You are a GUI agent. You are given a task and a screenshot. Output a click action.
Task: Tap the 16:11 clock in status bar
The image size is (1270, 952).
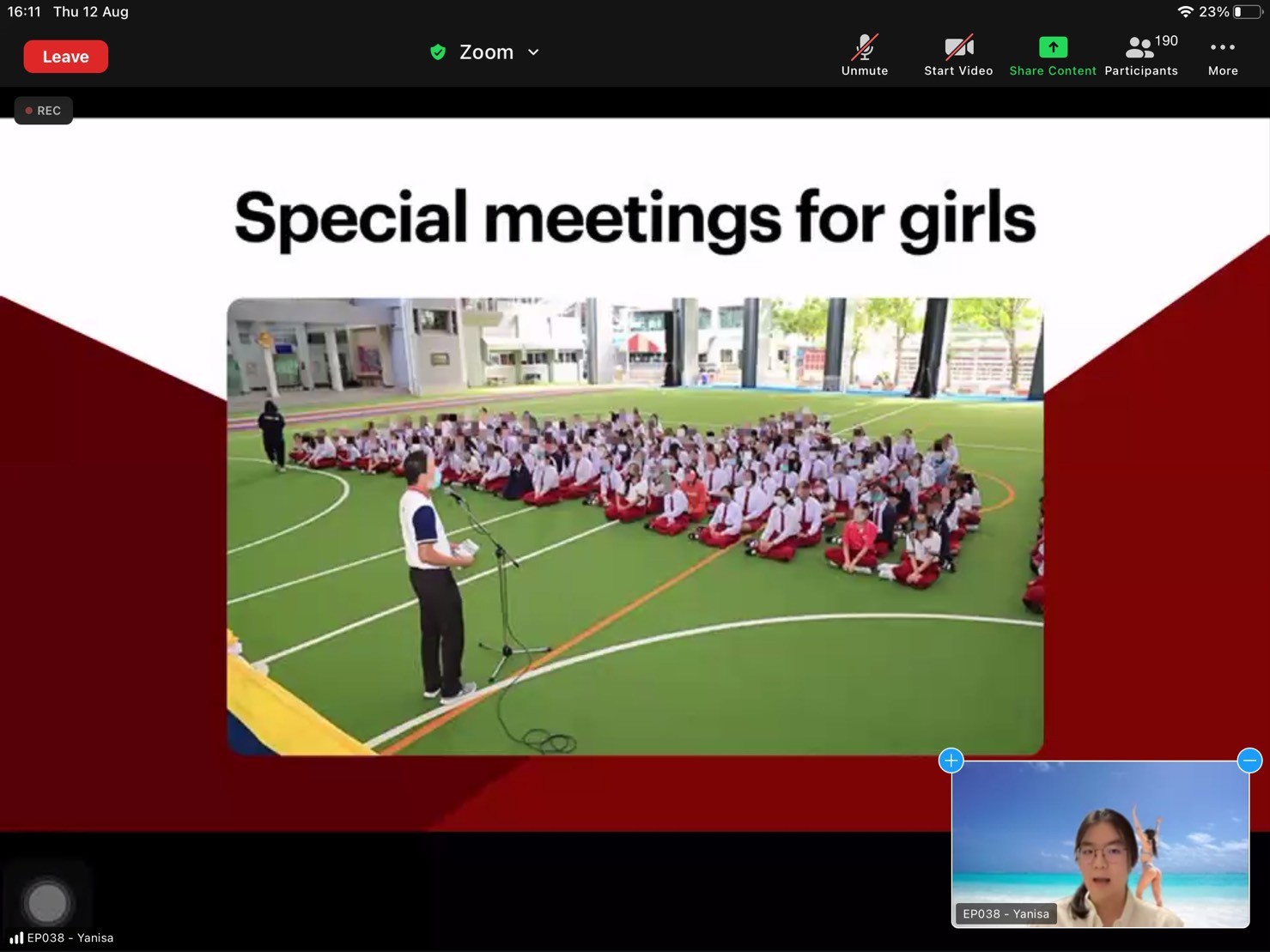click(x=24, y=12)
